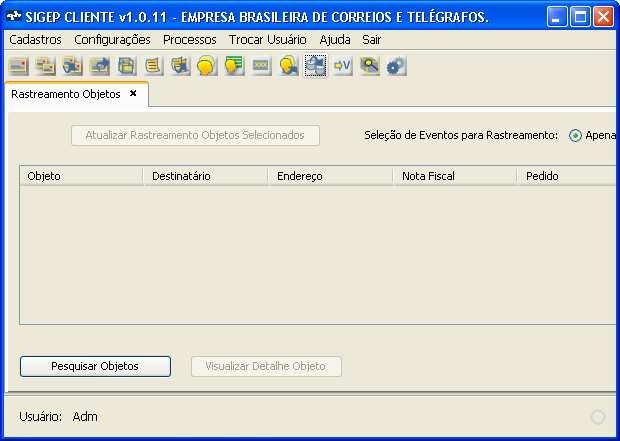Screen dimensions: 620x441
Task: Click Sair in the menu bar
Action: 371,40
